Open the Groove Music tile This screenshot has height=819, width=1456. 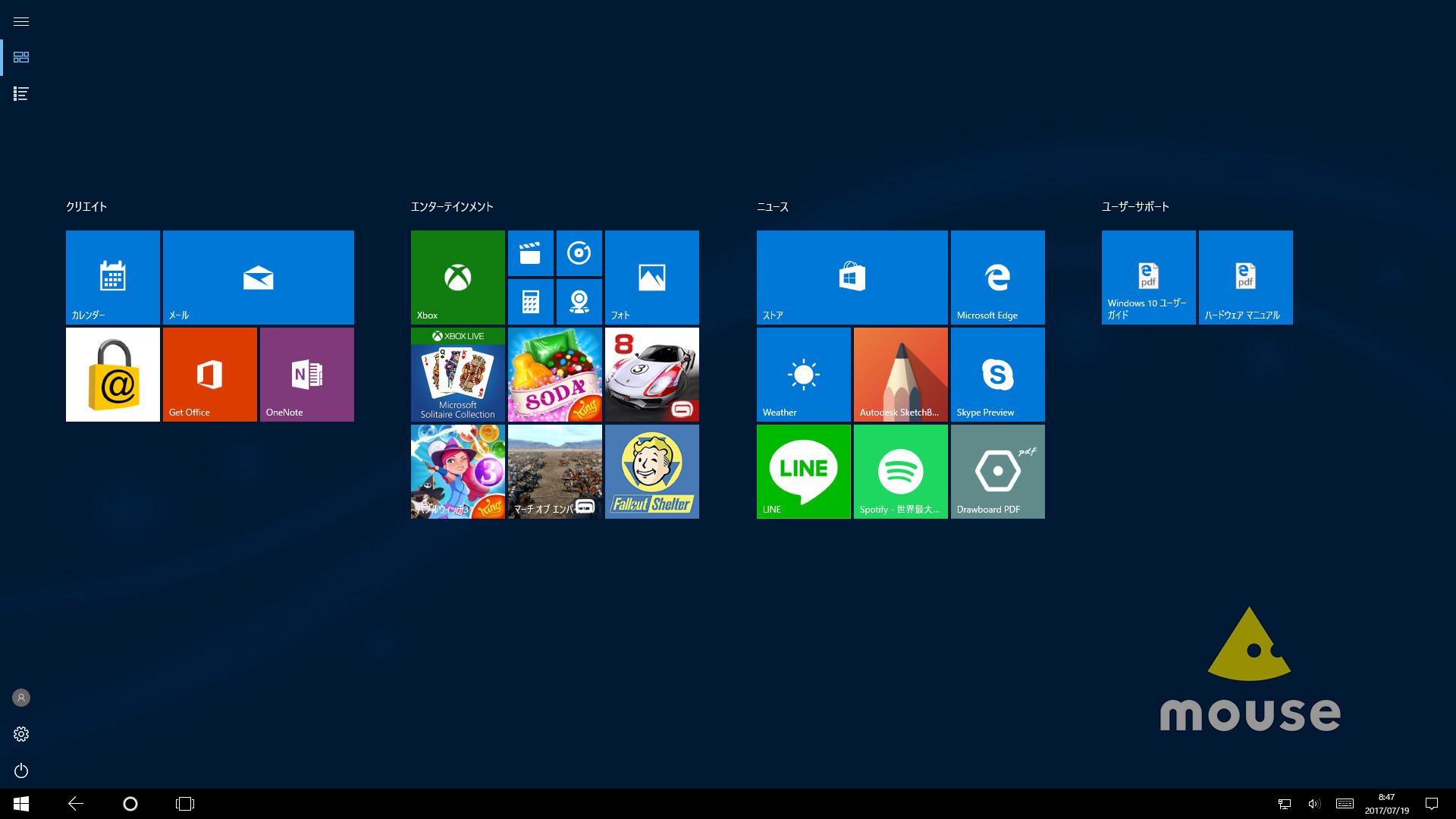pyautogui.click(x=579, y=253)
